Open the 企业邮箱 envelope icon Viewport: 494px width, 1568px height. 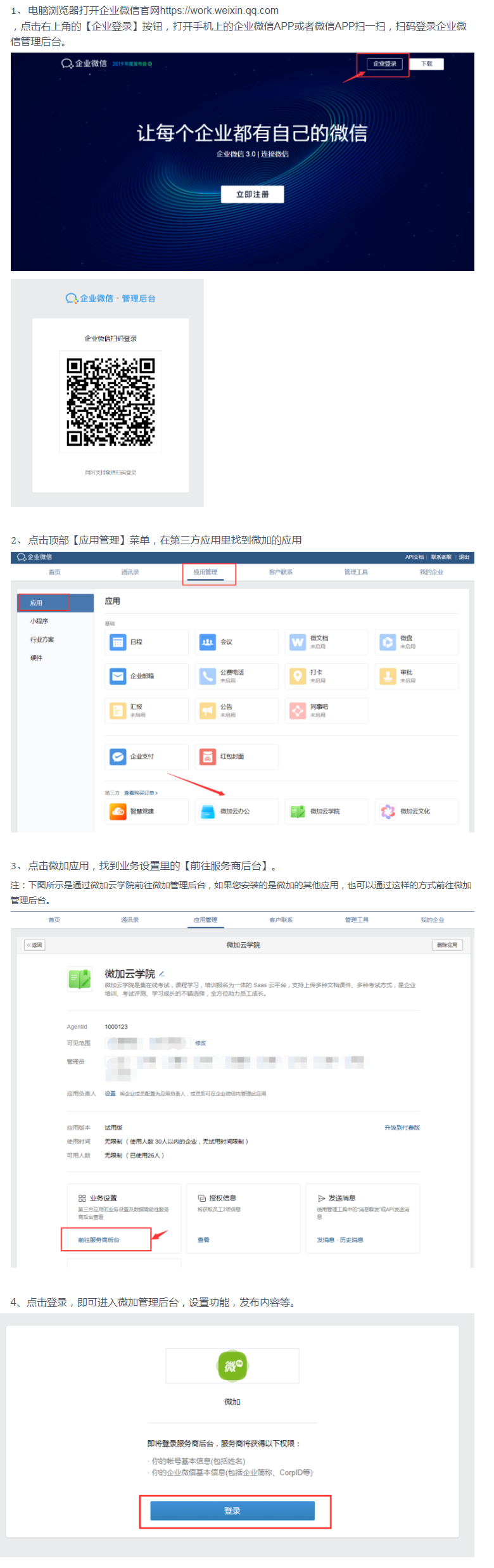coord(118,676)
